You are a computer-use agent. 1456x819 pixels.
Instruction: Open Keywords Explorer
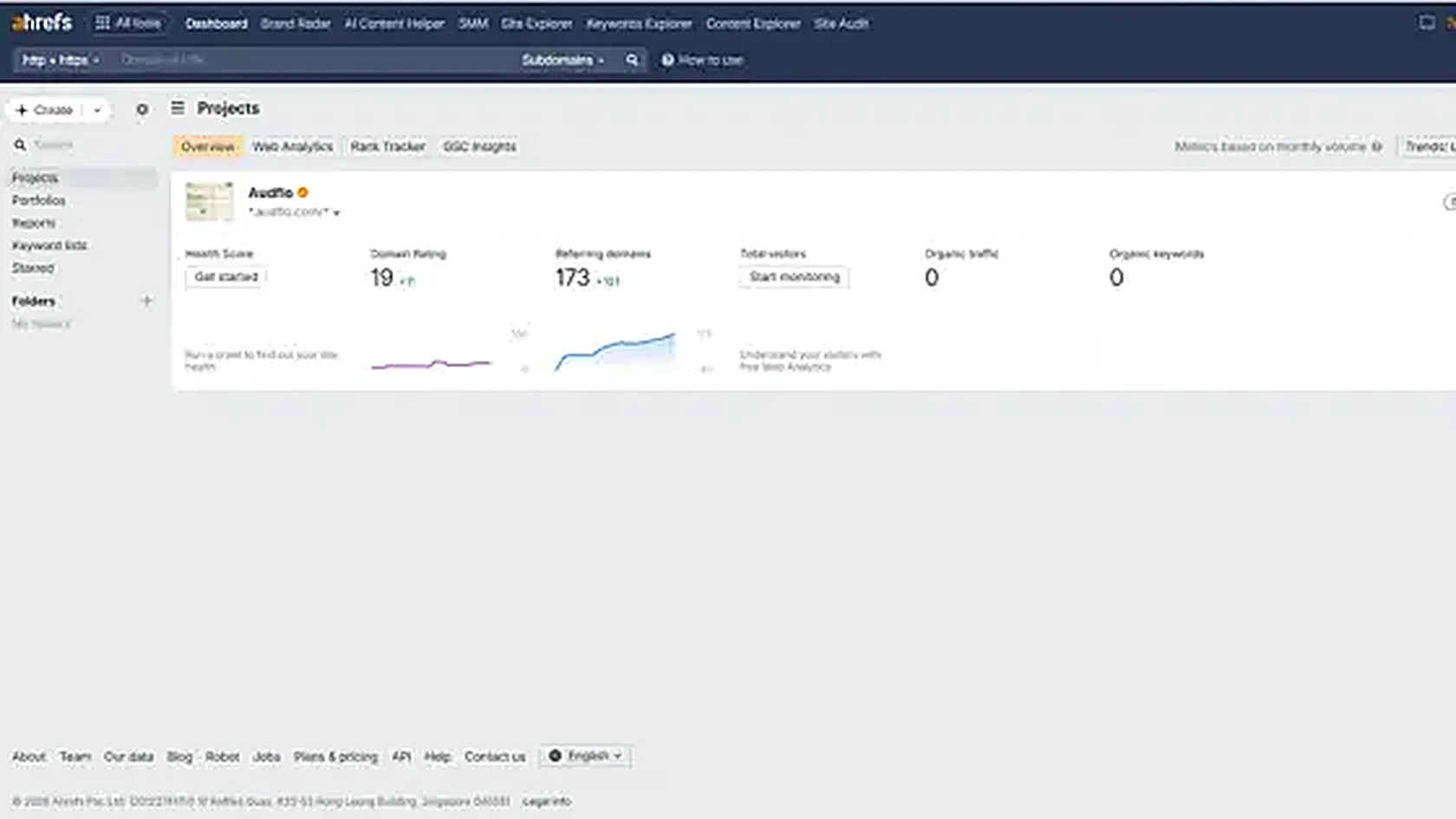tap(639, 23)
